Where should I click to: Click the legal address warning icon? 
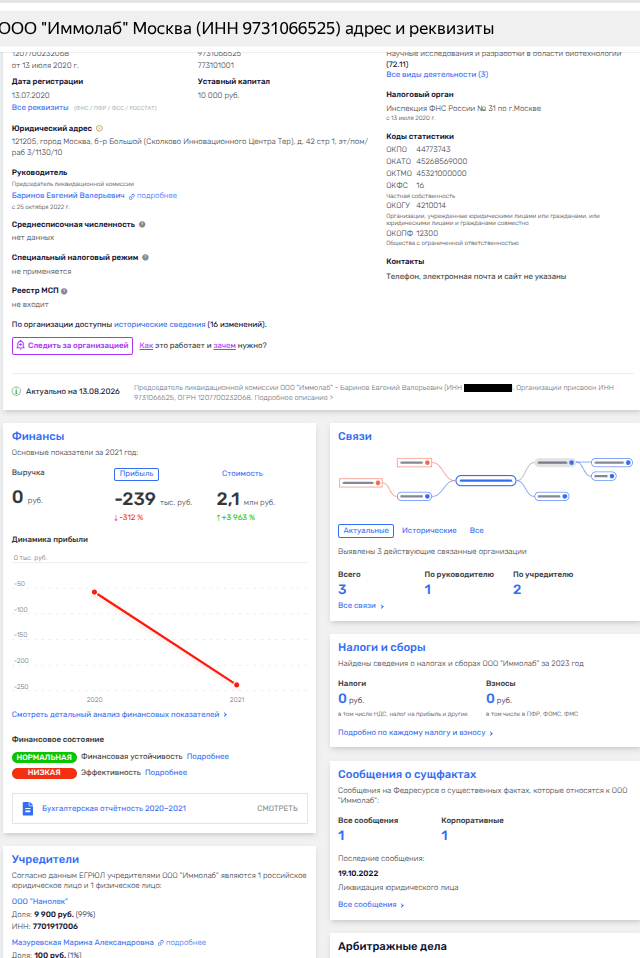pyautogui.click(x=100, y=128)
